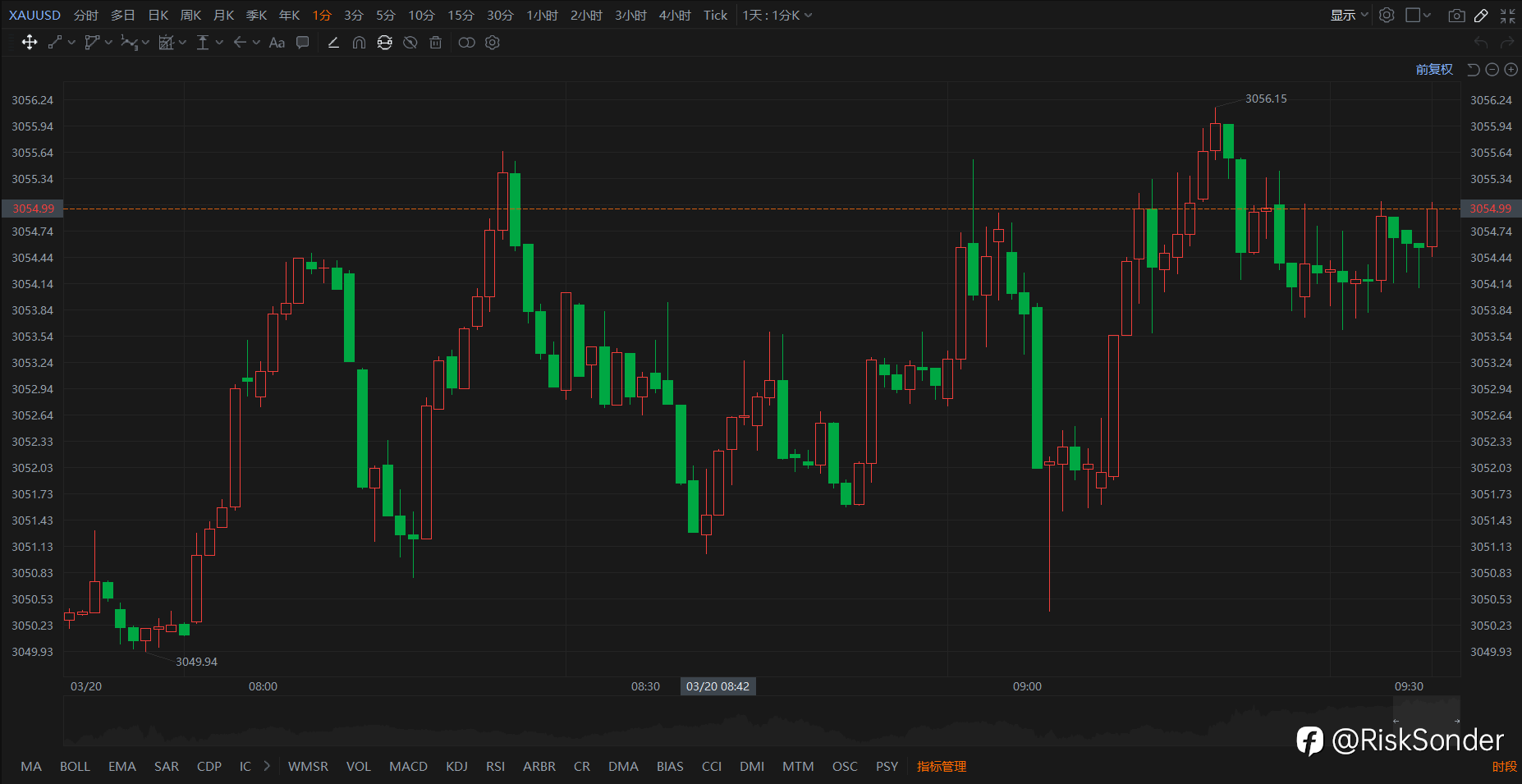
Task: Take a chart screenshot with camera icon
Action: pos(1456,16)
